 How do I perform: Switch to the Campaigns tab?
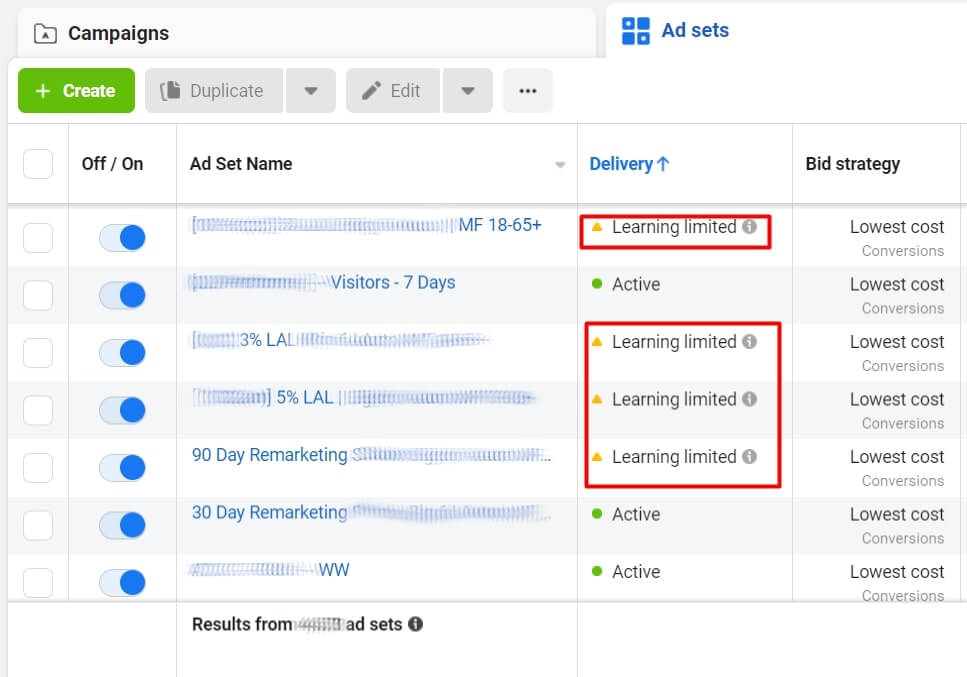tap(119, 32)
